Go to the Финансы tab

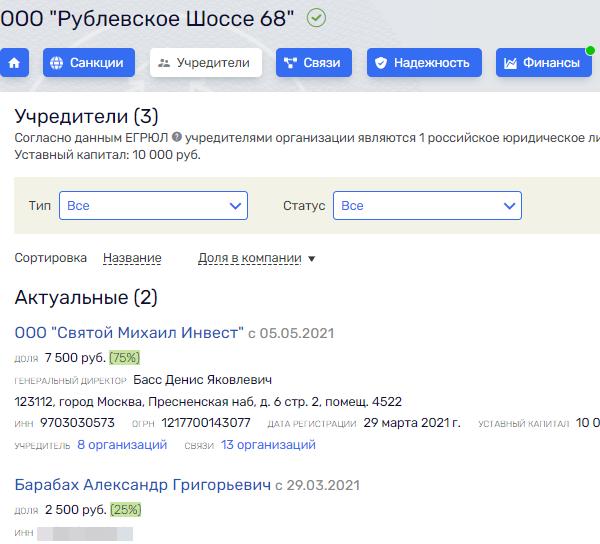coord(544,63)
